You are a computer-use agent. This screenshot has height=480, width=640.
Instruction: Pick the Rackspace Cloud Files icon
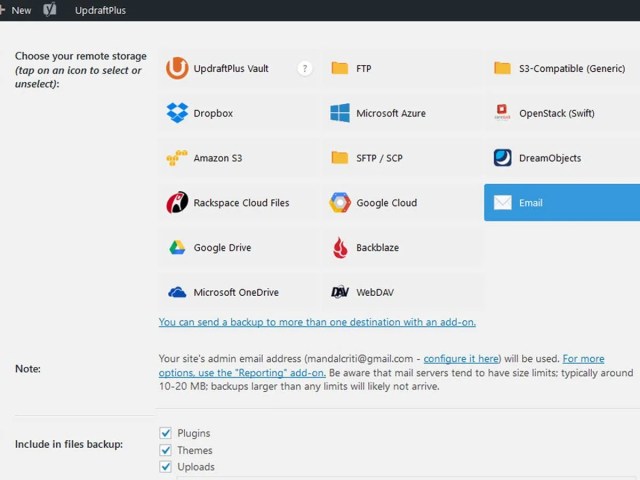coord(177,203)
